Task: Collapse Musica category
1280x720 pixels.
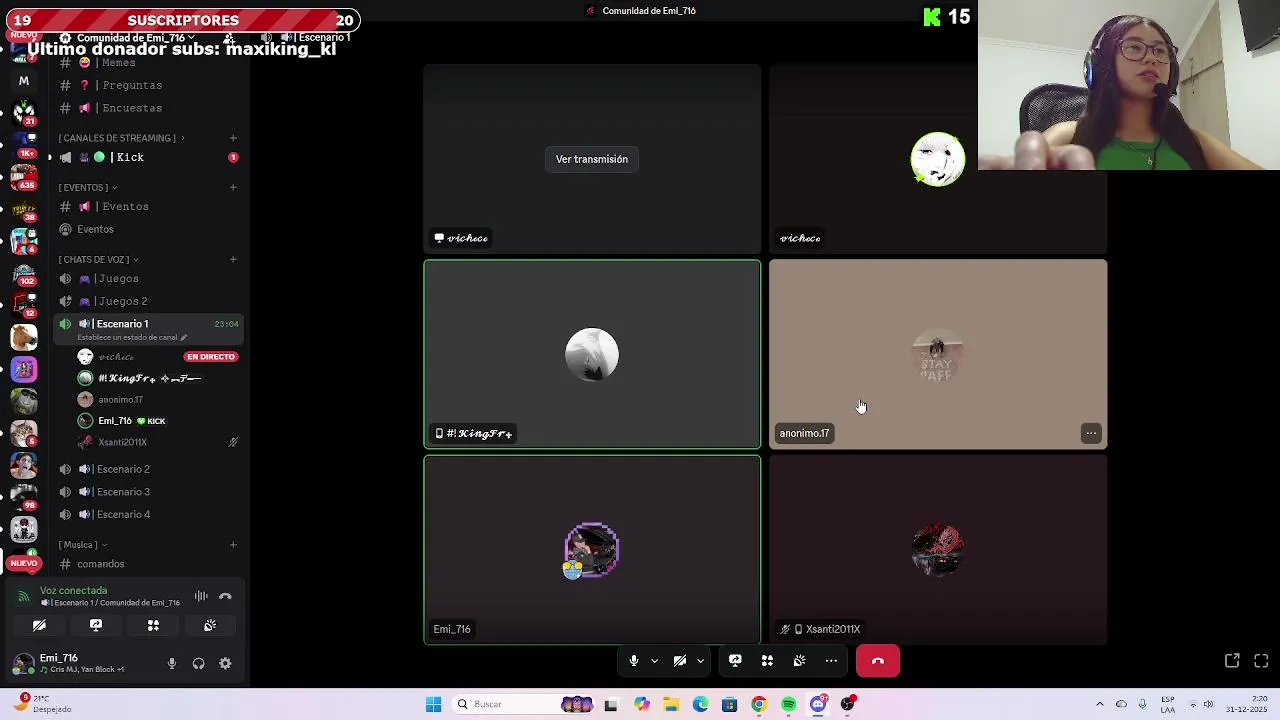Action: pos(81,545)
